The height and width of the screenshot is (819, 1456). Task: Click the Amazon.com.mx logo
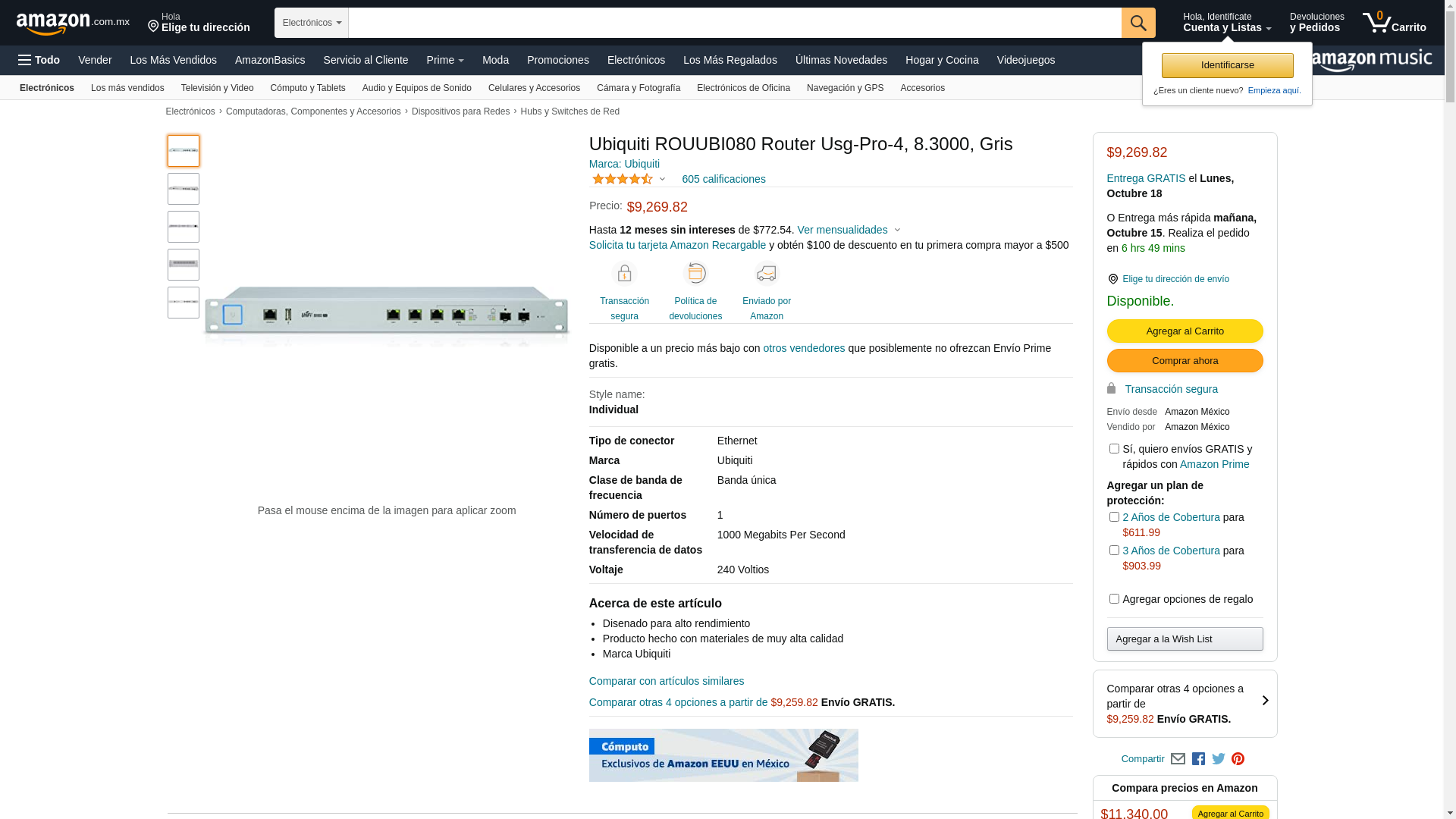point(73,24)
